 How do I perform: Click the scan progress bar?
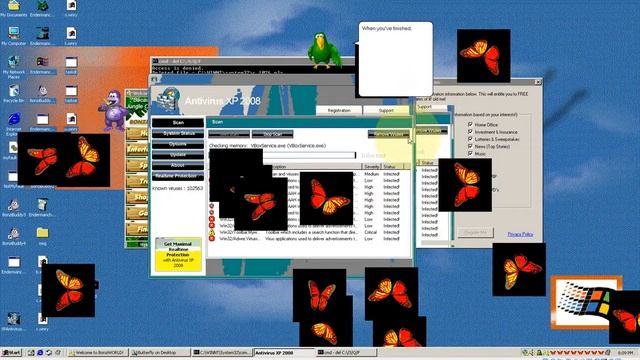point(282,155)
